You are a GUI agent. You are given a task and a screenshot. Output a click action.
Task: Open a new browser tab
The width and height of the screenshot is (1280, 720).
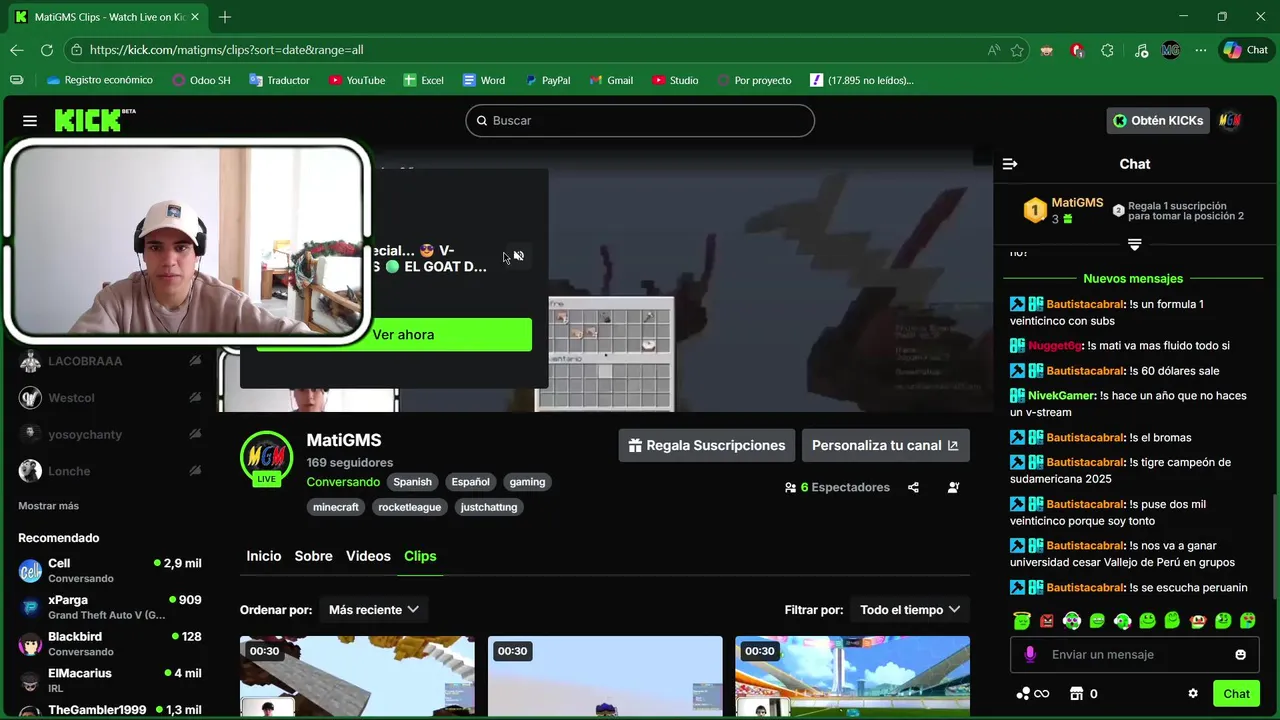pos(225,17)
